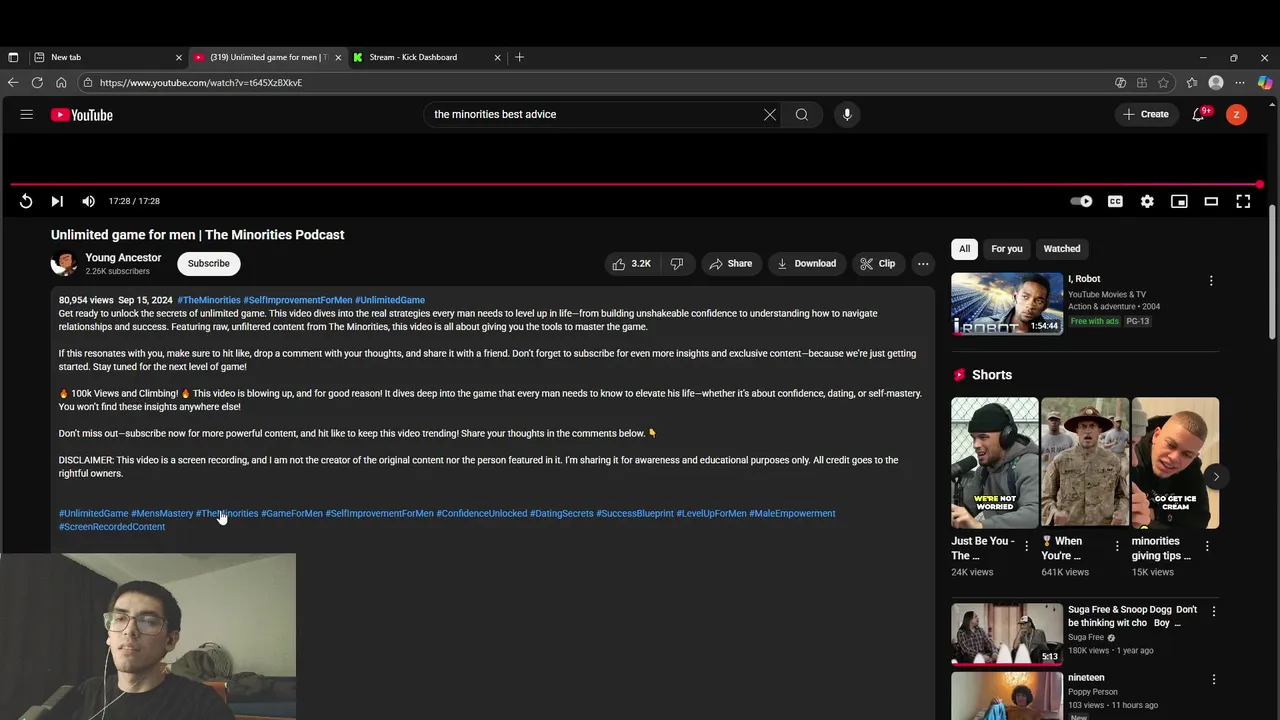
Task: Open player settings gear
Action: 1147,202
